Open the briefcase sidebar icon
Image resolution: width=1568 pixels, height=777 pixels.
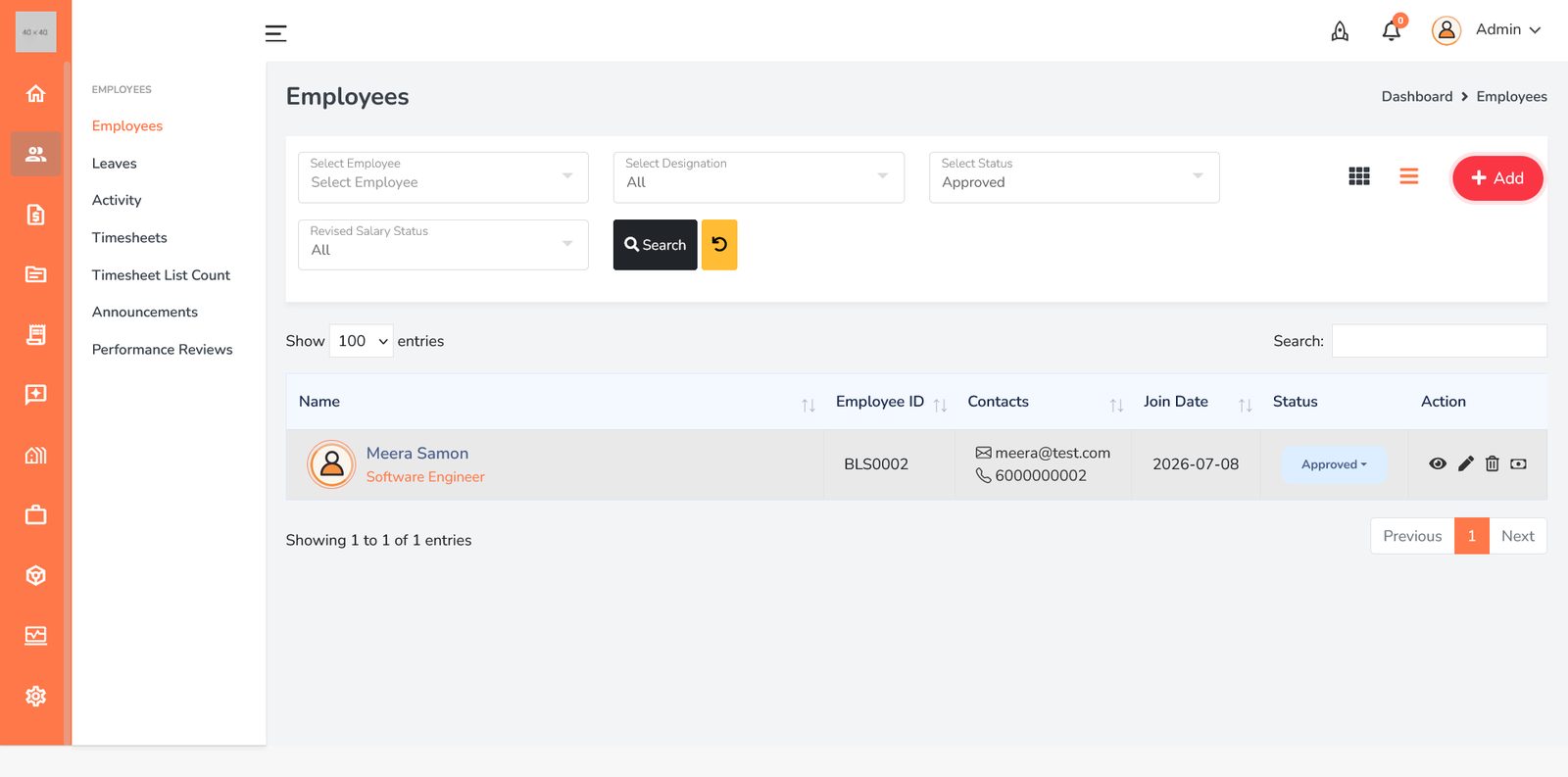coord(35,515)
